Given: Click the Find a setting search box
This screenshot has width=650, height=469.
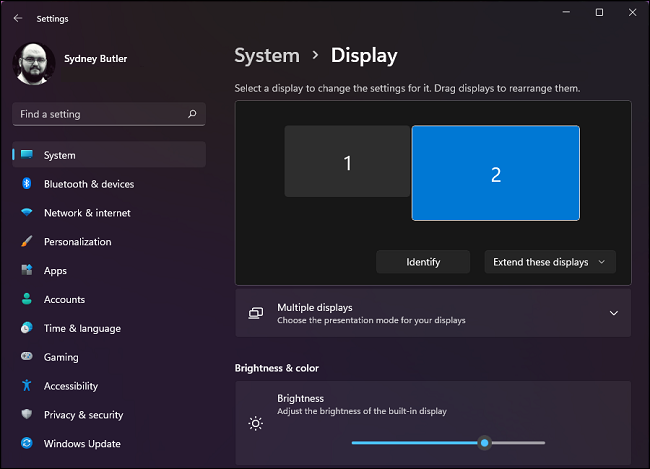Looking at the screenshot, I should coord(100,114).
